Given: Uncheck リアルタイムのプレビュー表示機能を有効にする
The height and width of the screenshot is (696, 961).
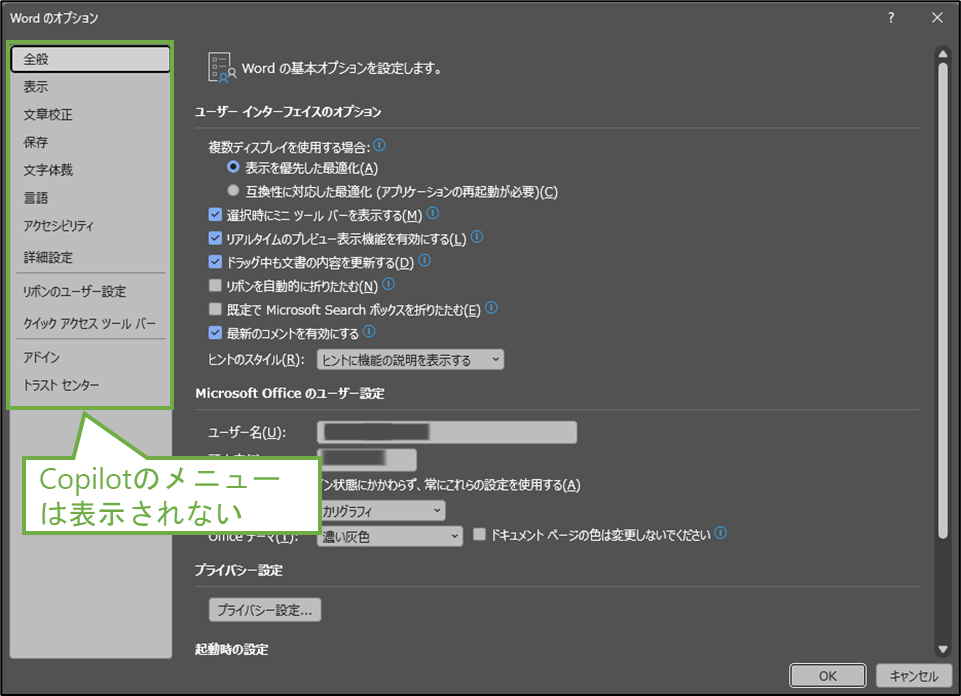Looking at the screenshot, I should [215, 238].
